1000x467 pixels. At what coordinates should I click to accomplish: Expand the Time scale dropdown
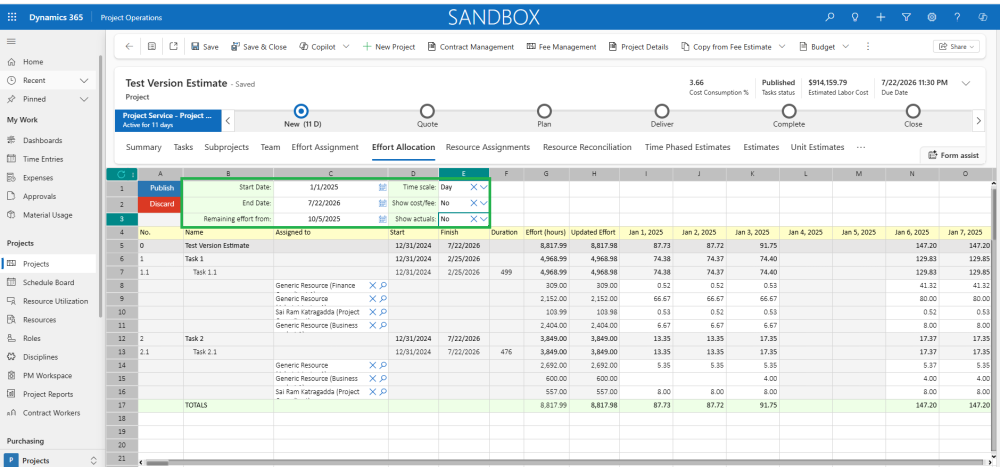[x=485, y=187]
